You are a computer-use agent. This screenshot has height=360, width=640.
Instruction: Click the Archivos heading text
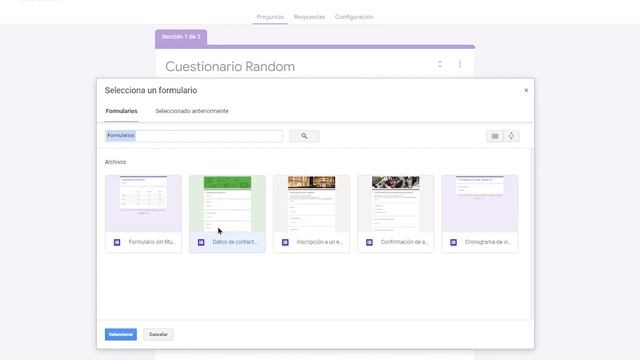[116, 162]
